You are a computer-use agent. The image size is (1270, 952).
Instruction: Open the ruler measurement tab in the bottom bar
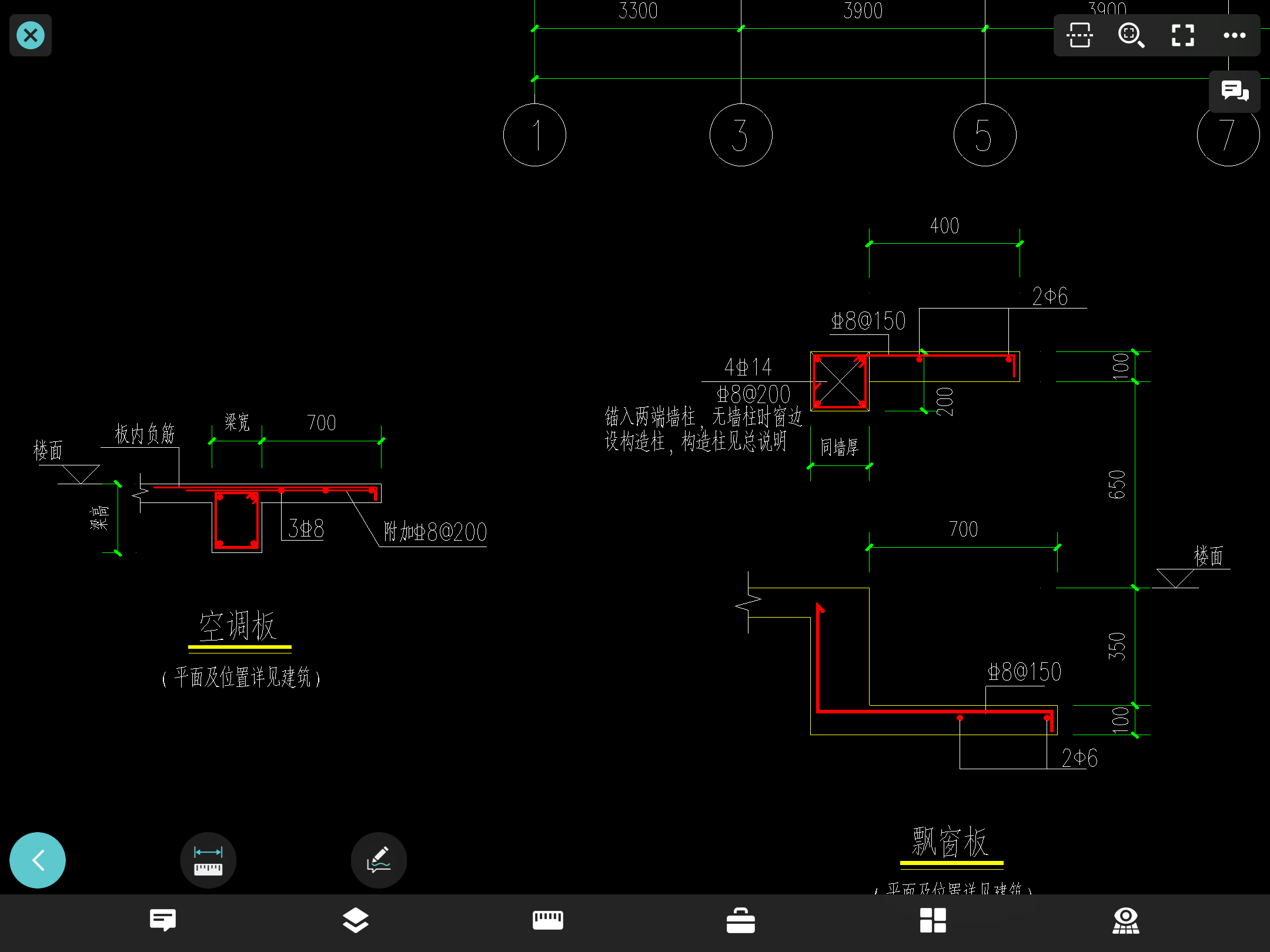click(x=548, y=920)
